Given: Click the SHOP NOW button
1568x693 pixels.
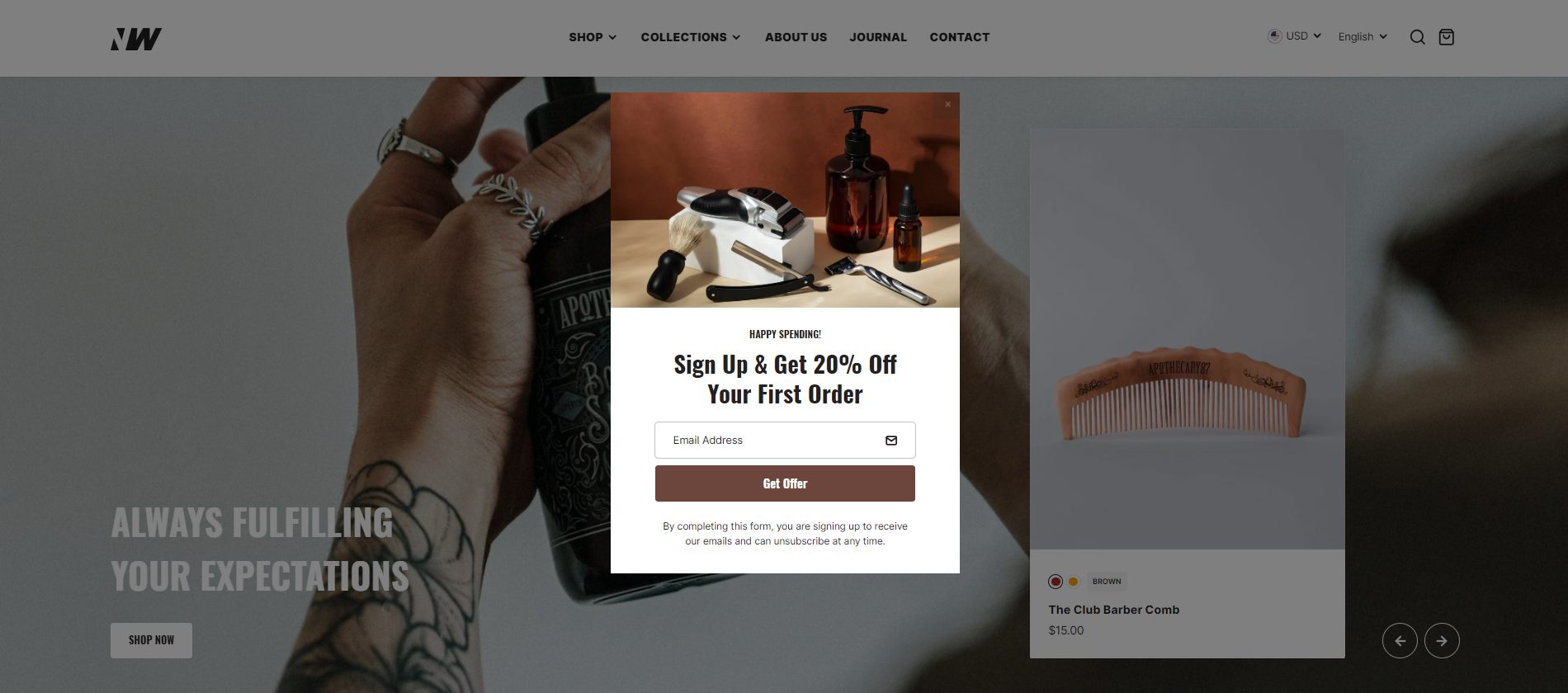Looking at the screenshot, I should pyautogui.click(x=151, y=640).
